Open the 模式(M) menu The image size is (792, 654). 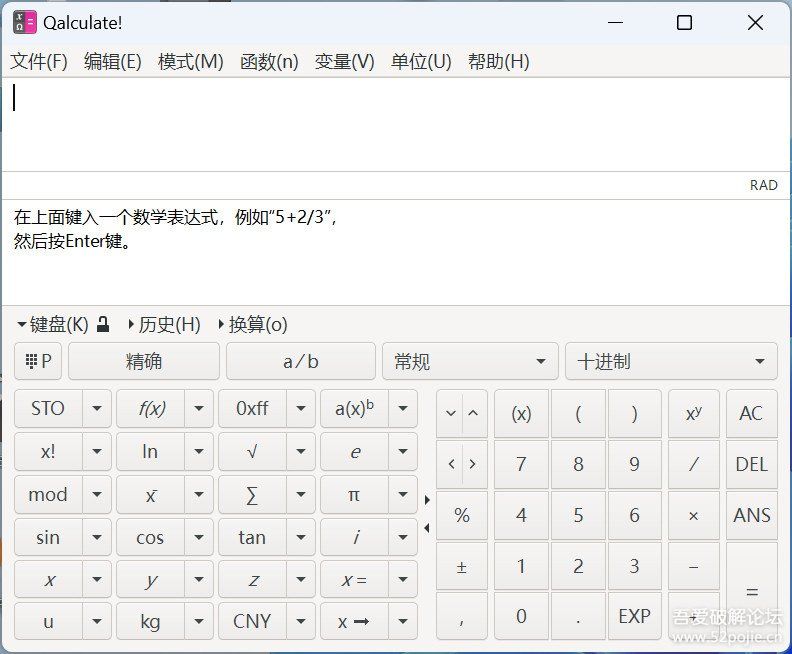point(190,62)
